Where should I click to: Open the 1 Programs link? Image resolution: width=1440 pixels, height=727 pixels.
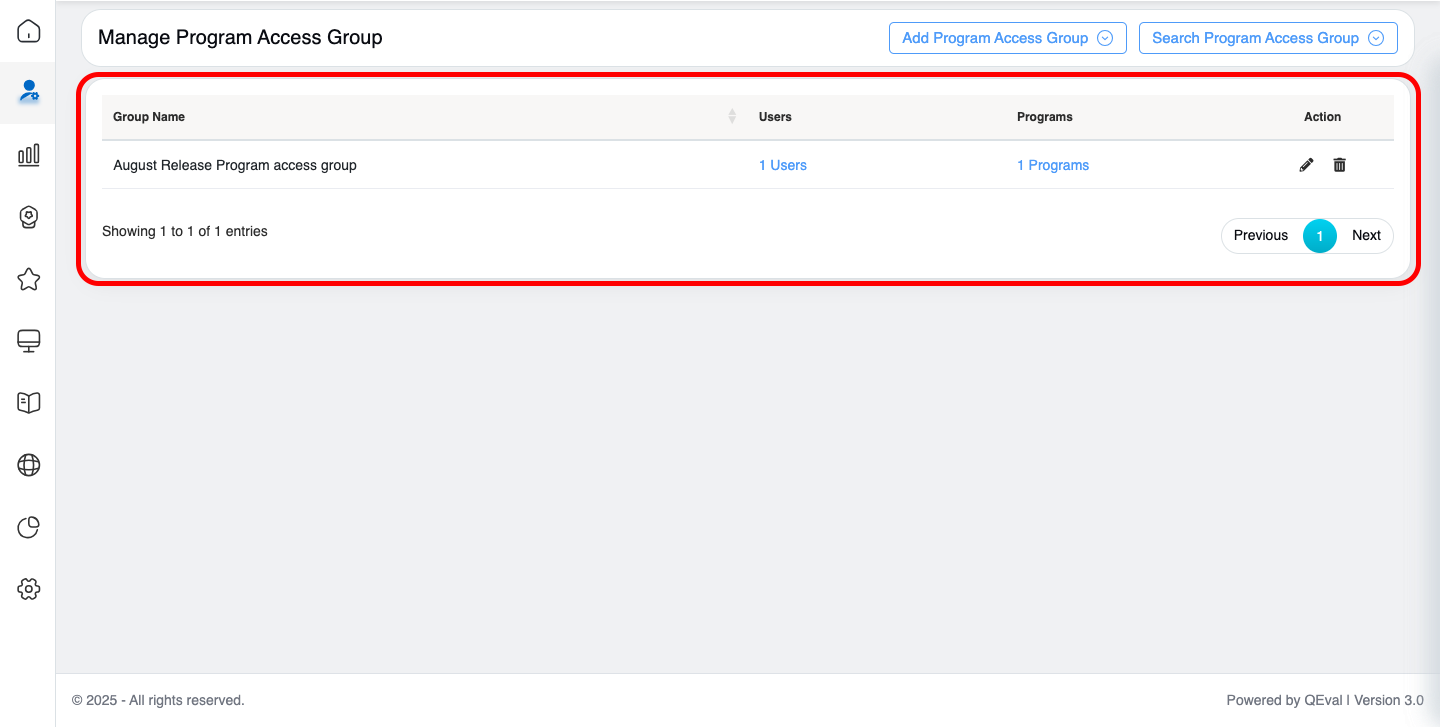(1052, 166)
